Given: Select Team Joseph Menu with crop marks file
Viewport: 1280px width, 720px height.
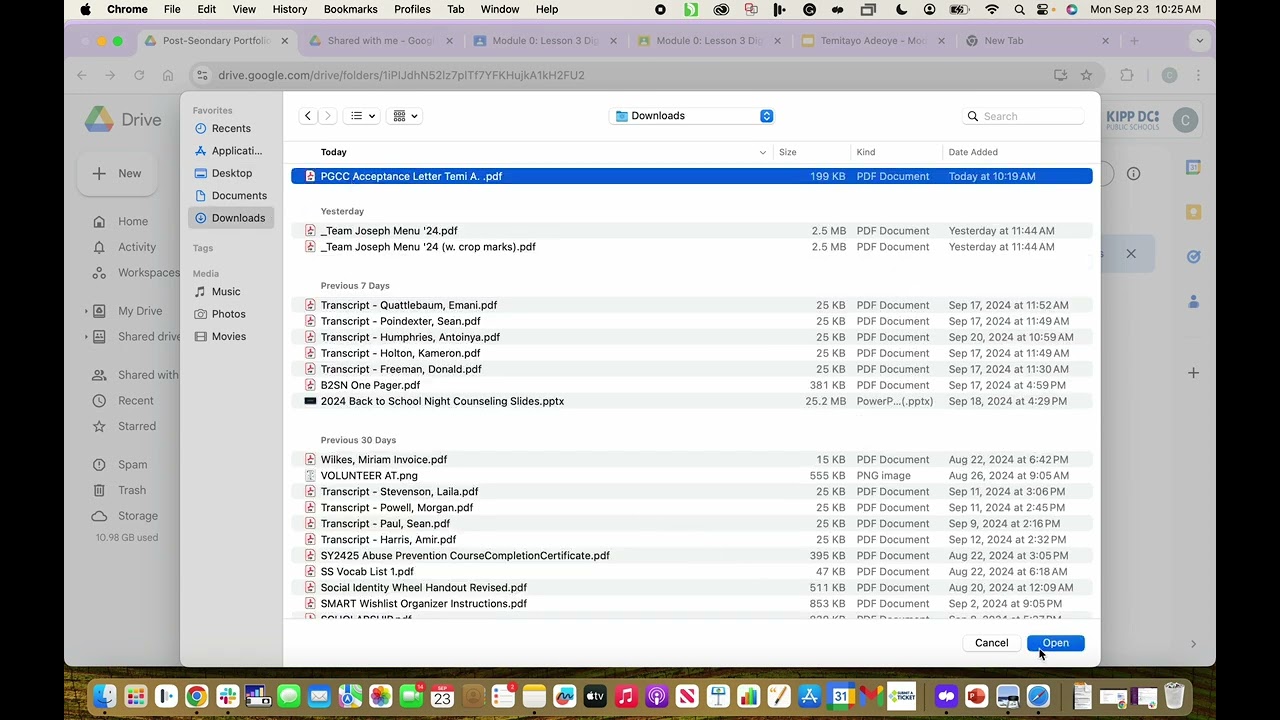Looking at the screenshot, I should point(691,247).
